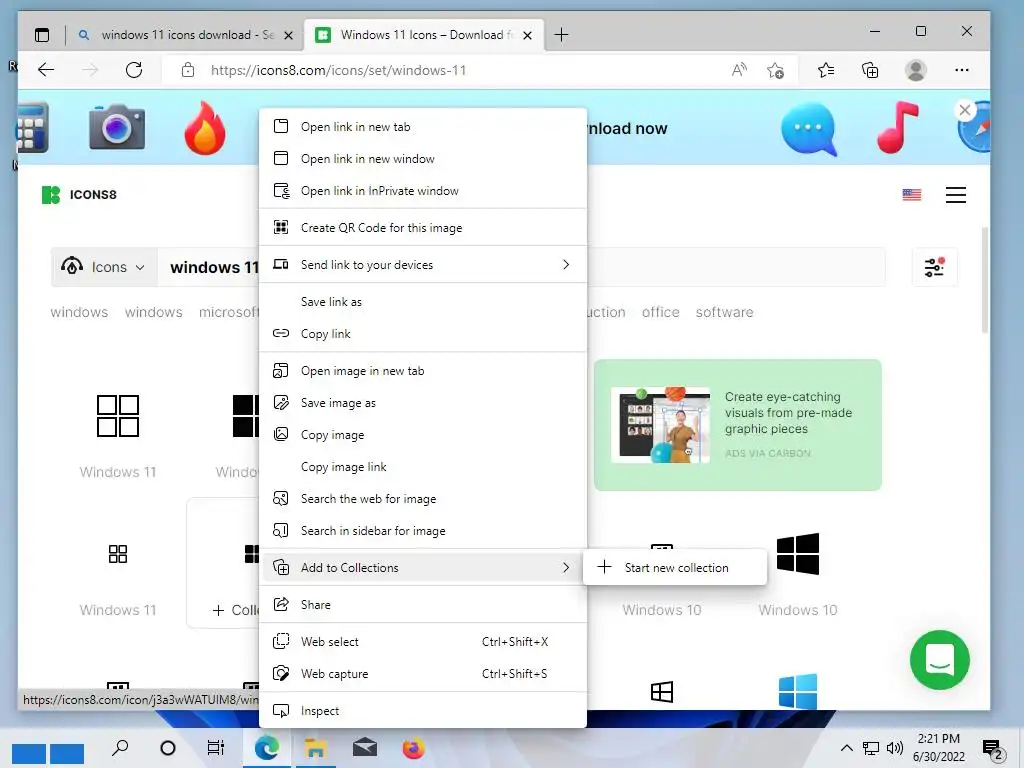Open the green chat support button
Screen dimensions: 1024x768
(940, 660)
